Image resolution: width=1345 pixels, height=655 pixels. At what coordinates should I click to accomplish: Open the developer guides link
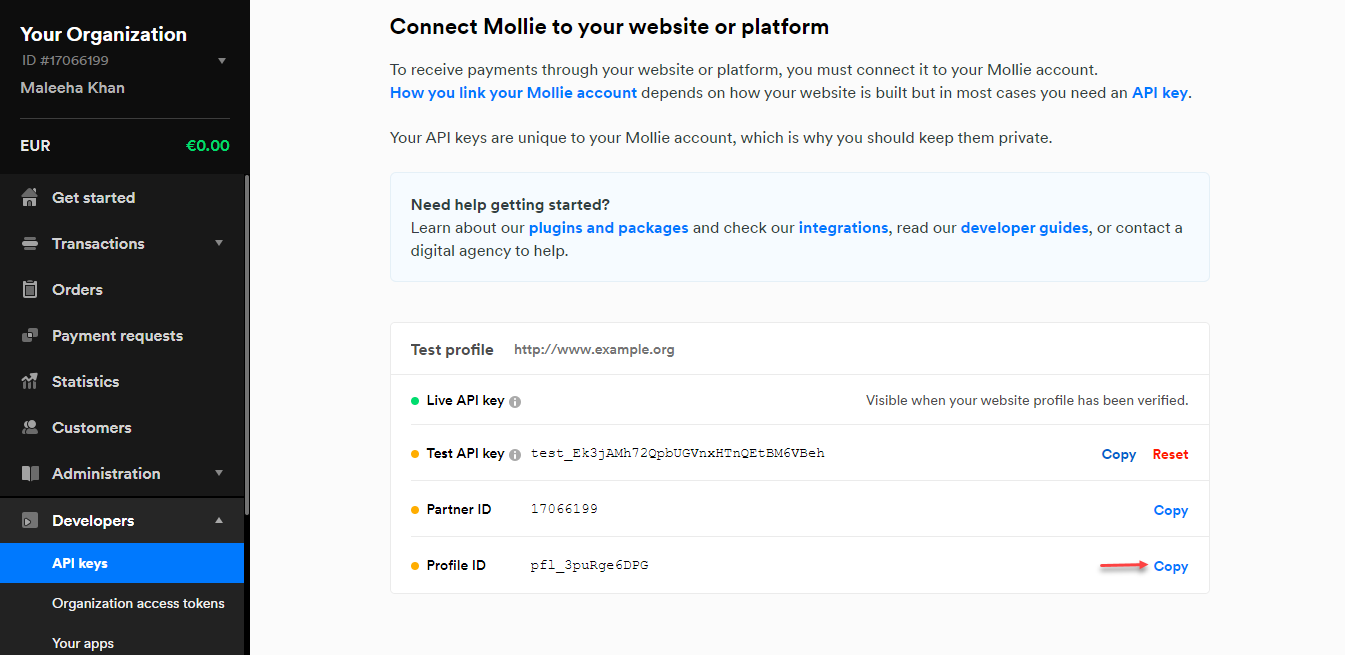(1024, 228)
